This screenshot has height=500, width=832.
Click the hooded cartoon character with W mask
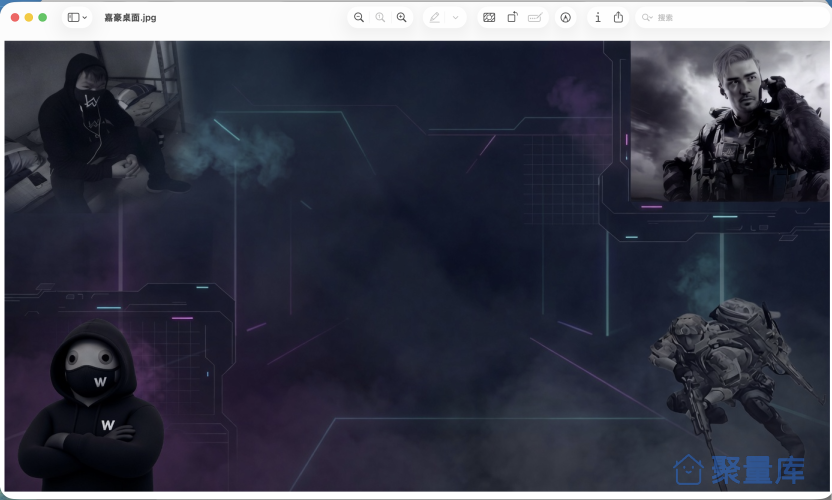[x=91, y=406]
